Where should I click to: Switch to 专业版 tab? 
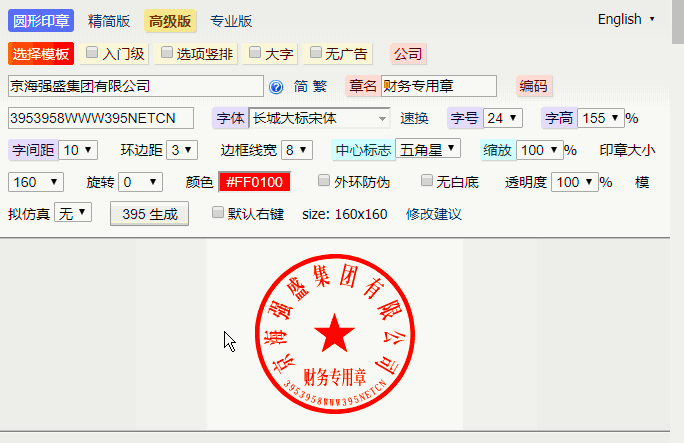(231, 21)
